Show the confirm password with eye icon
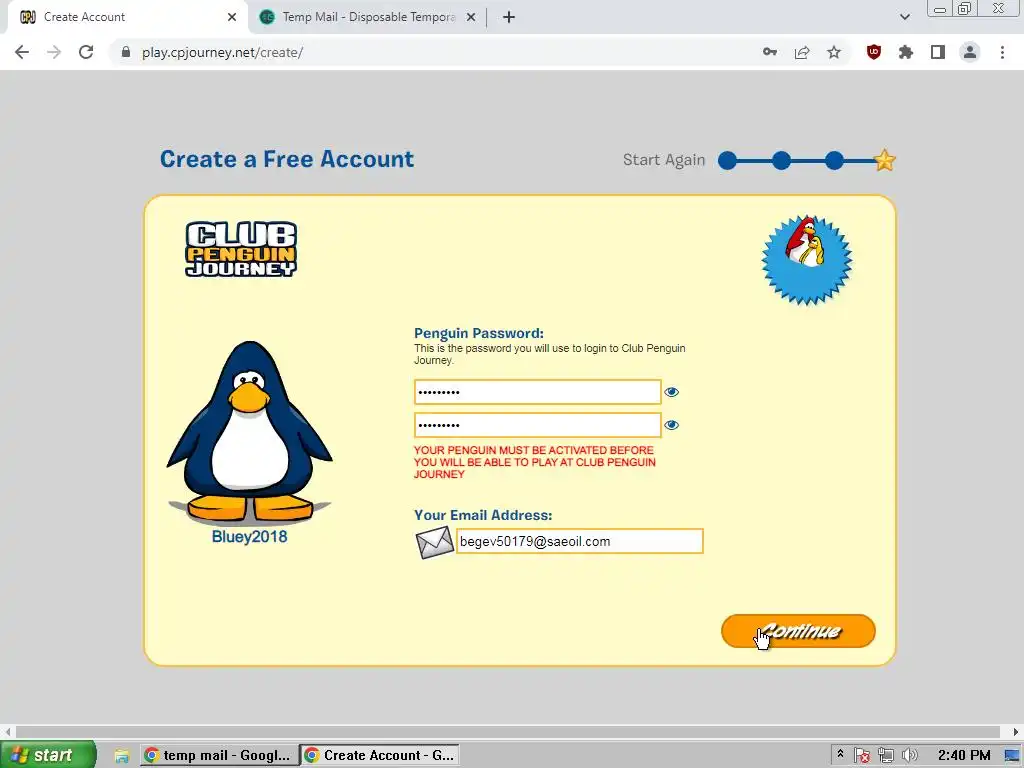1024x768 pixels. click(671, 425)
